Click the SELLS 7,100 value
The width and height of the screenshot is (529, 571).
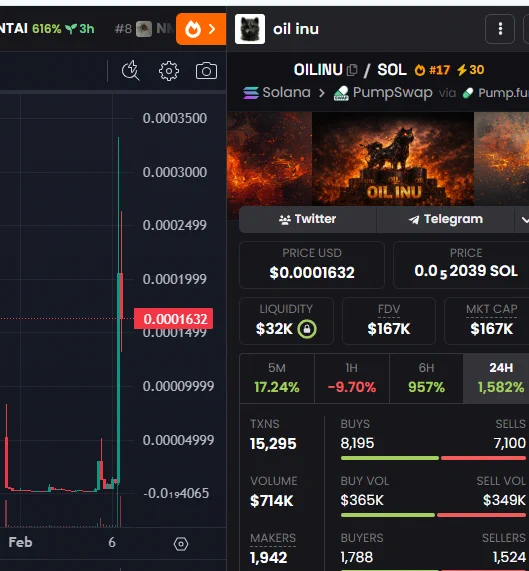click(x=510, y=443)
